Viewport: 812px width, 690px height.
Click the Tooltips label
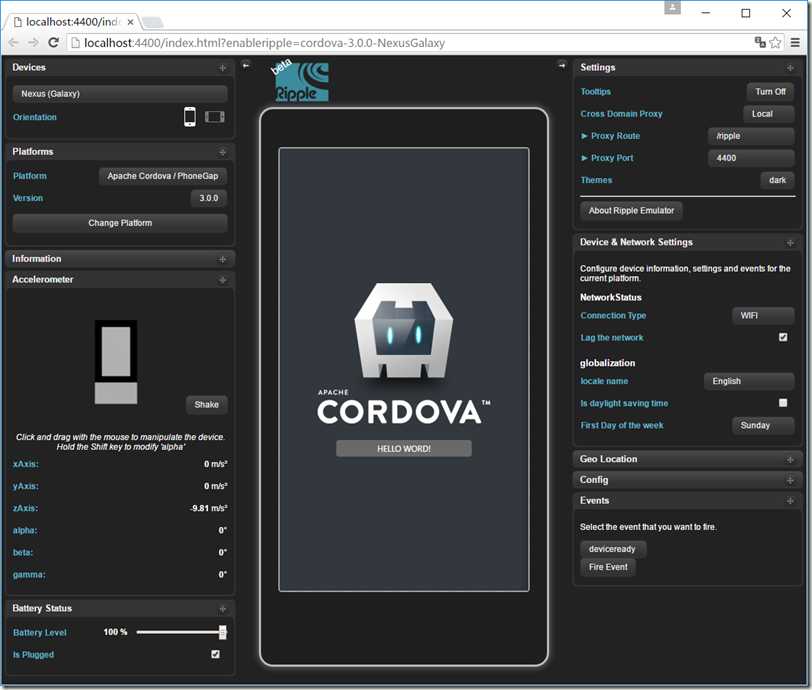click(x=596, y=92)
